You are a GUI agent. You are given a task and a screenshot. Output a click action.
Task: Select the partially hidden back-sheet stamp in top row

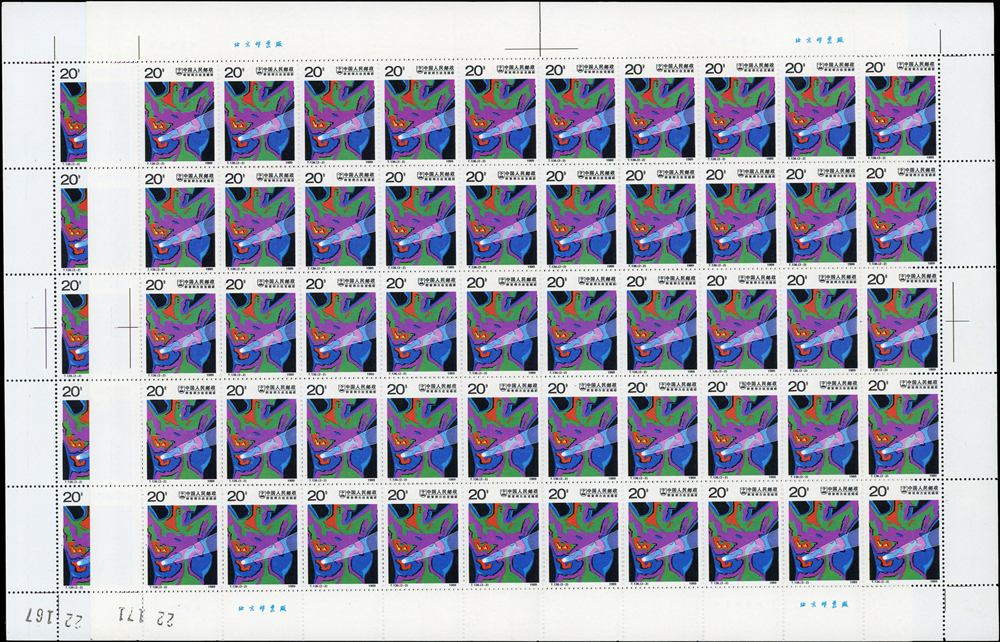(x=74, y=112)
